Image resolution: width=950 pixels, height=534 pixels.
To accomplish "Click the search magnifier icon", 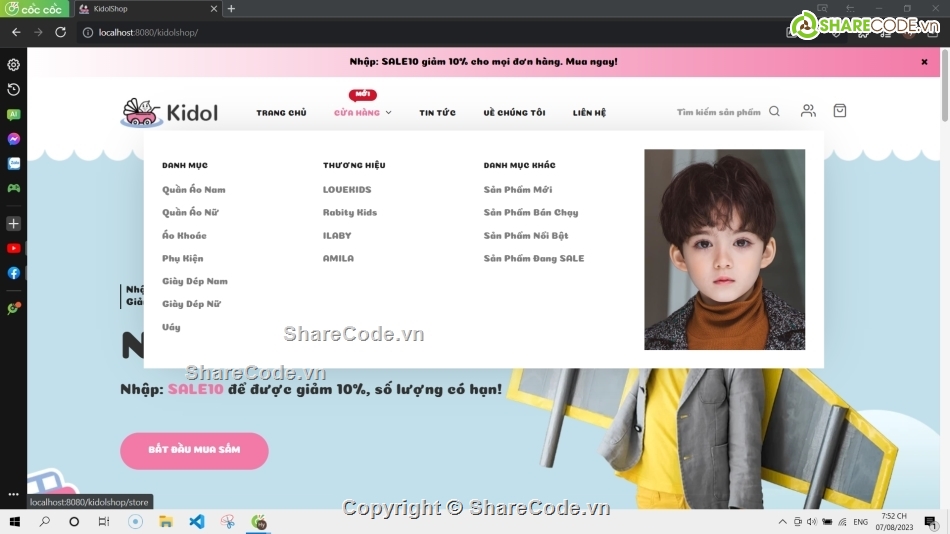I will point(774,112).
